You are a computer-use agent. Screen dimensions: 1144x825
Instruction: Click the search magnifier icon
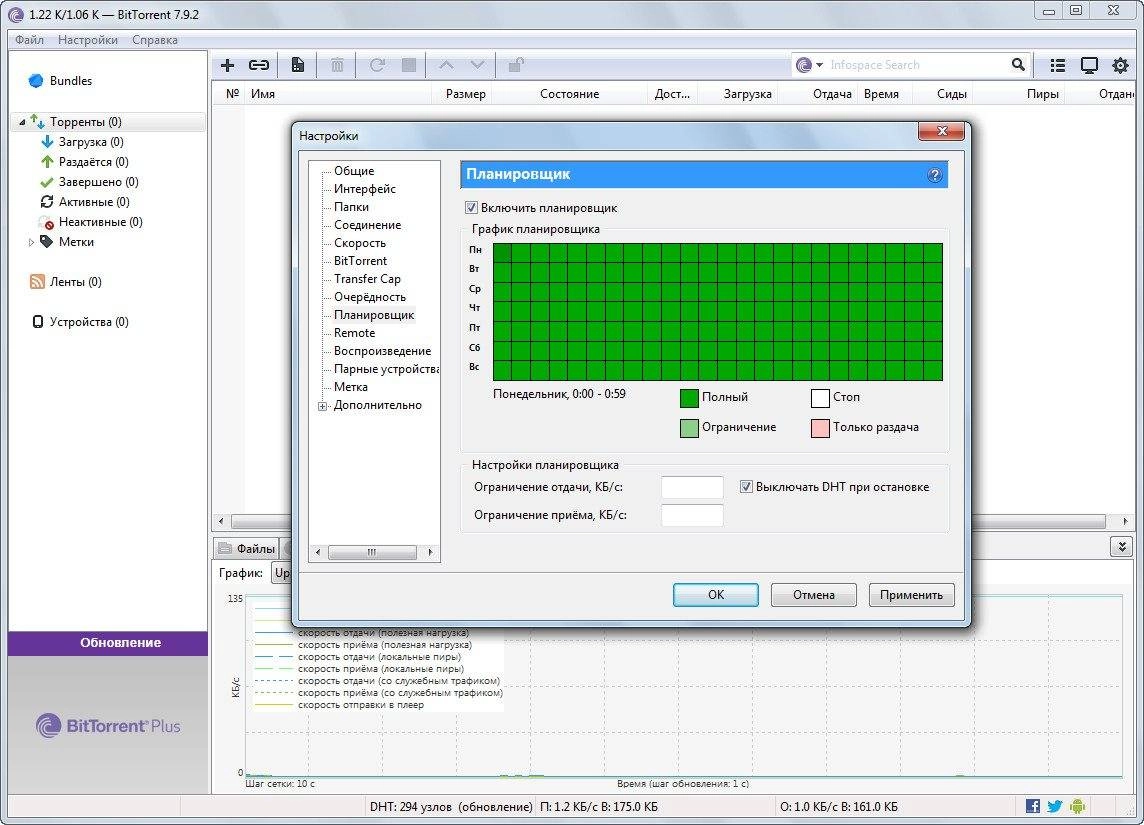click(1018, 65)
